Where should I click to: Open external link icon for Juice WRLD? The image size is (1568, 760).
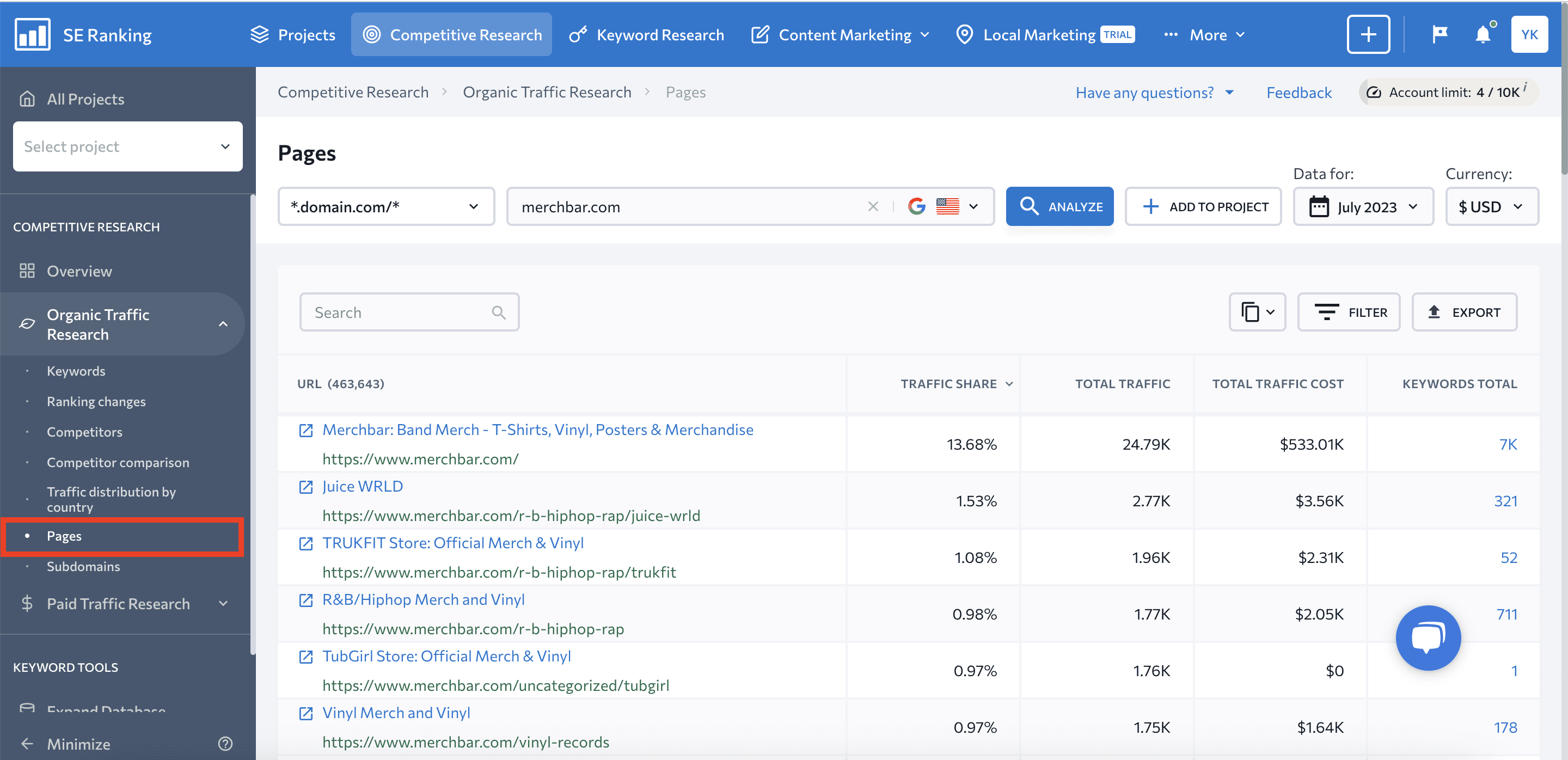(305, 487)
